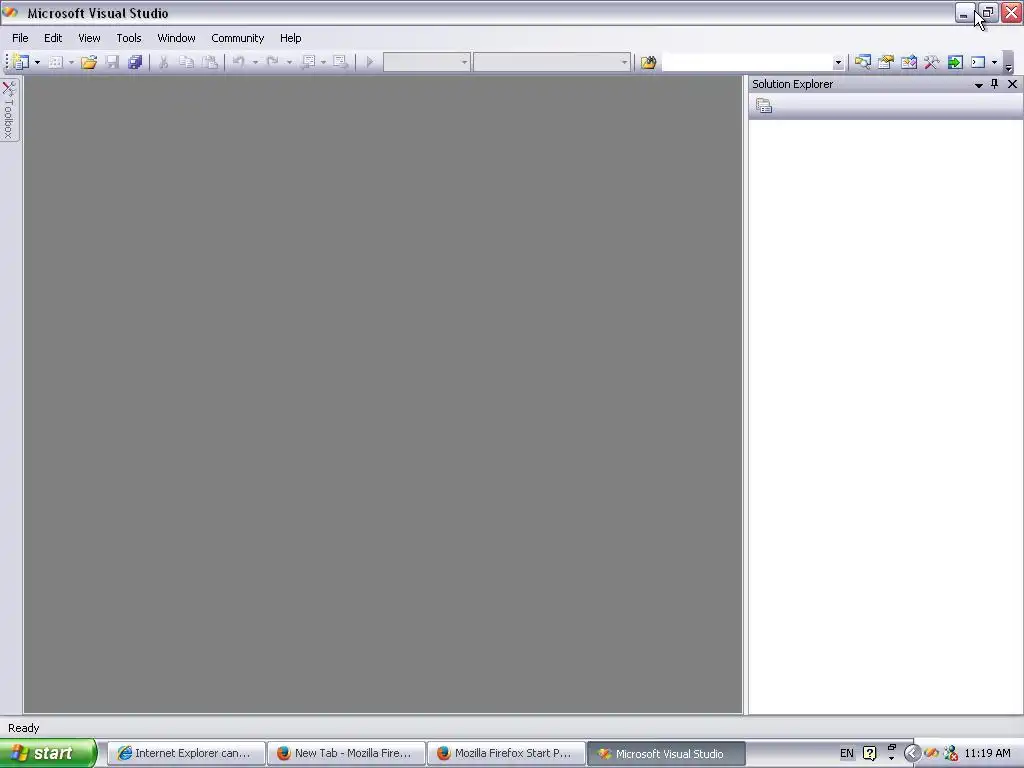Click the Ready status bar text
1024x768 pixels.
24,728
